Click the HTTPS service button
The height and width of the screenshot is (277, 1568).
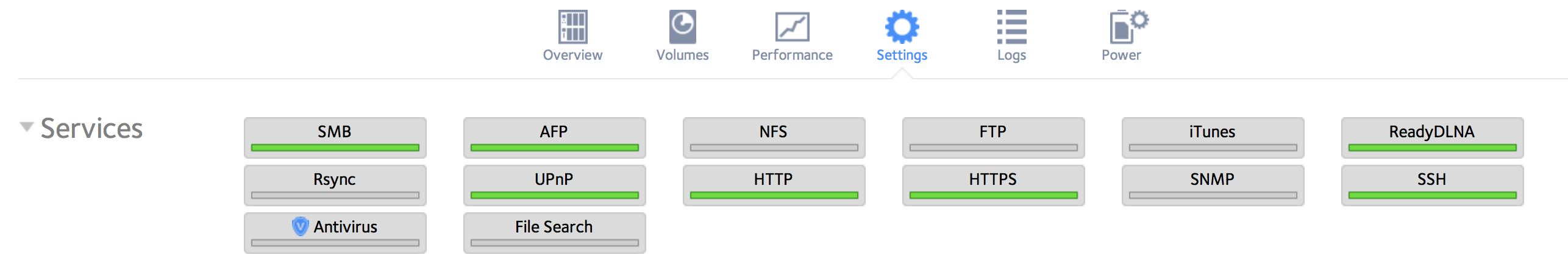(x=993, y=185)
